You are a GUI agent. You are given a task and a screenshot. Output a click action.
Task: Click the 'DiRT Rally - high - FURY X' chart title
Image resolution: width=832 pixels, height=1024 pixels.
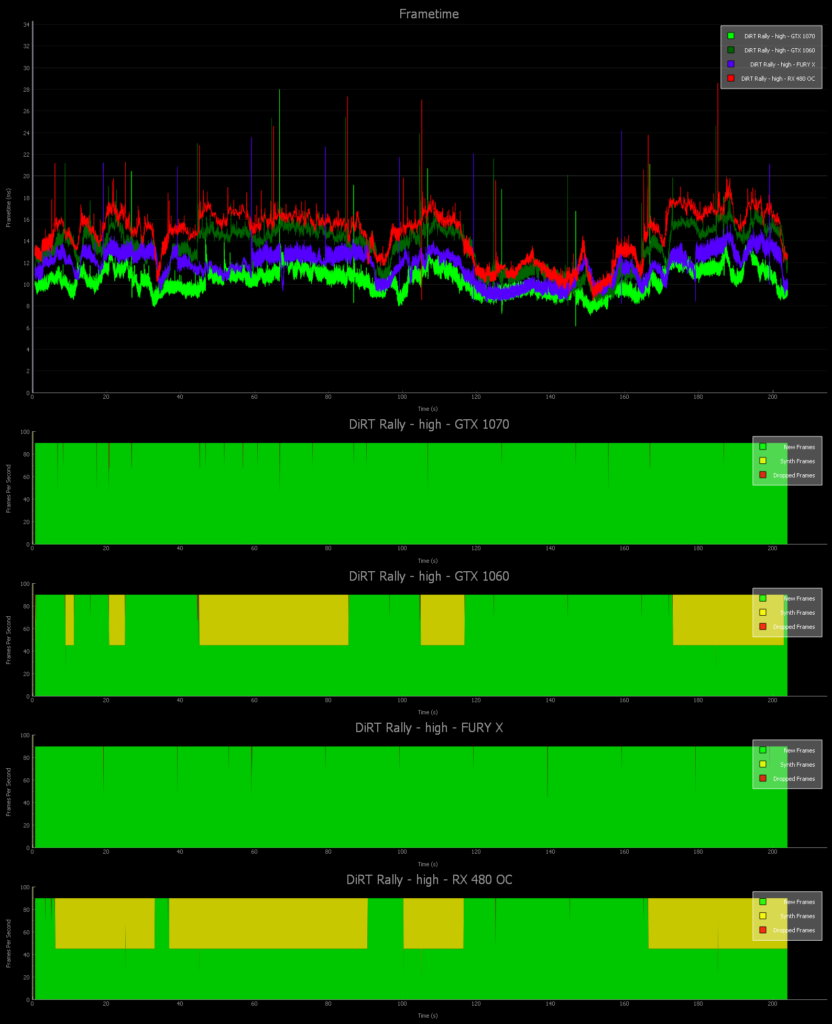428,728
